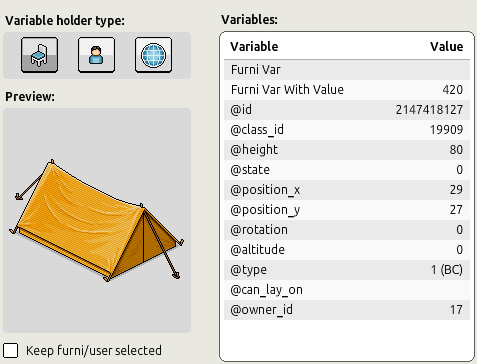Select the '@state' variable row

[347, 170]
